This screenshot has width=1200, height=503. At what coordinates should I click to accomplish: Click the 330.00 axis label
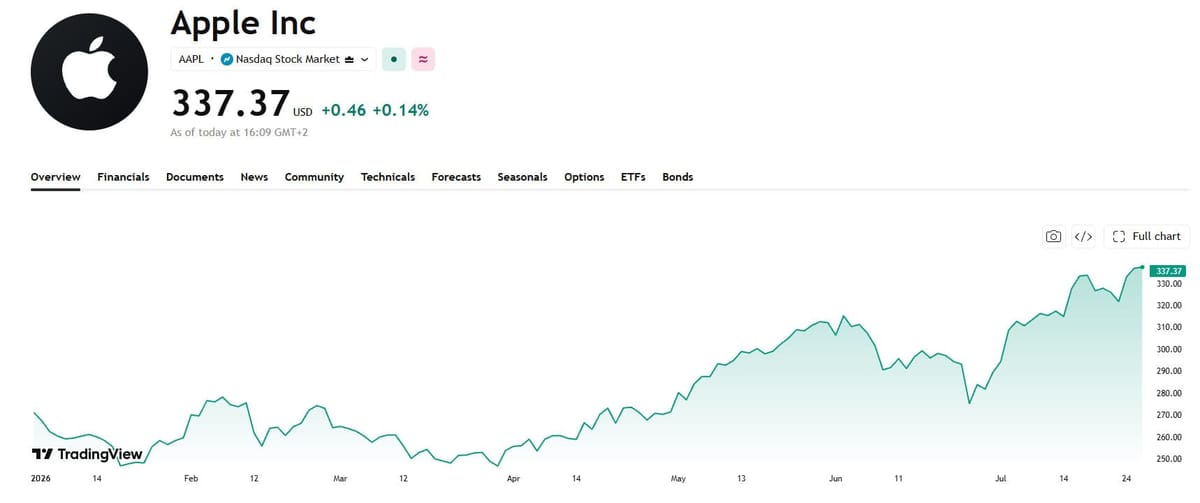click(x=1169, y=284)
